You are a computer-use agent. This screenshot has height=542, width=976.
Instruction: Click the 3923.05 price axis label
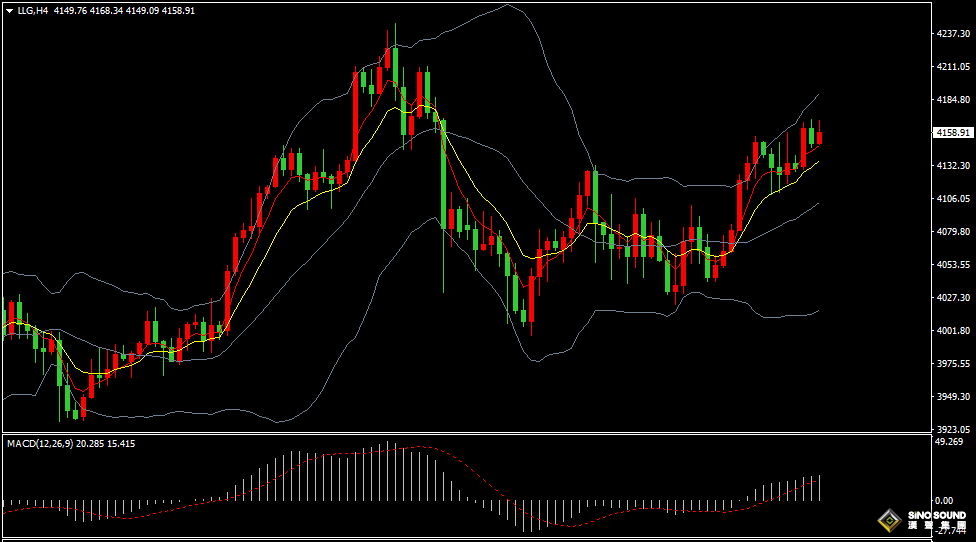click(x=952, y=429)
